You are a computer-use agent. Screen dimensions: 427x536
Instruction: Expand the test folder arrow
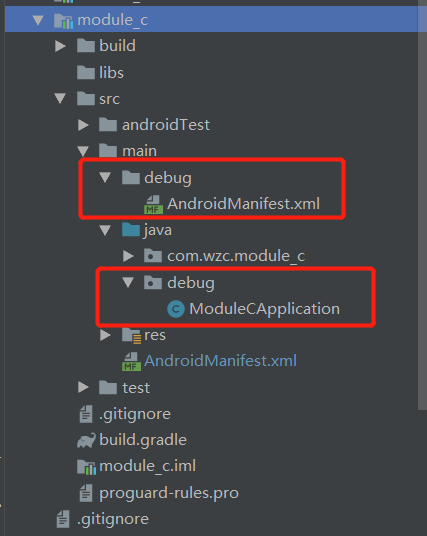click(x=83, y=387)
